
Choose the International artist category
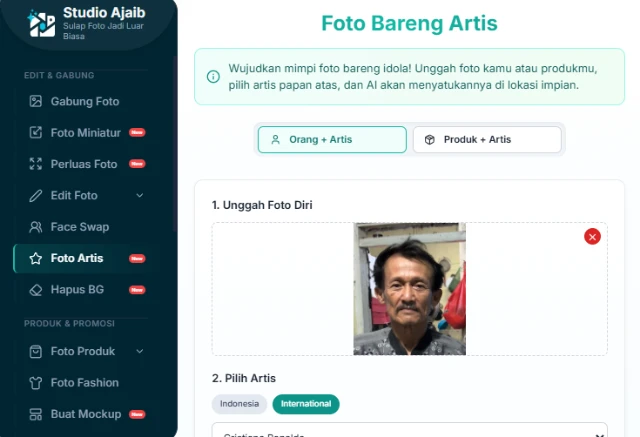[306, 404]
